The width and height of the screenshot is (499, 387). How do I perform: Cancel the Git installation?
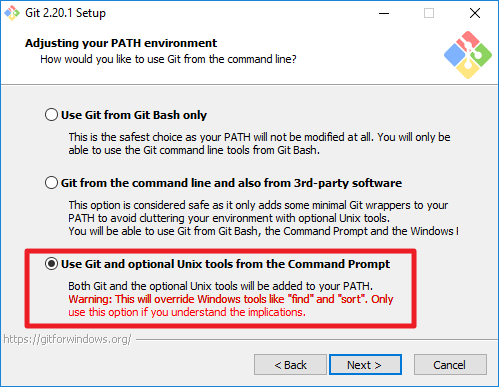(450, 365)
